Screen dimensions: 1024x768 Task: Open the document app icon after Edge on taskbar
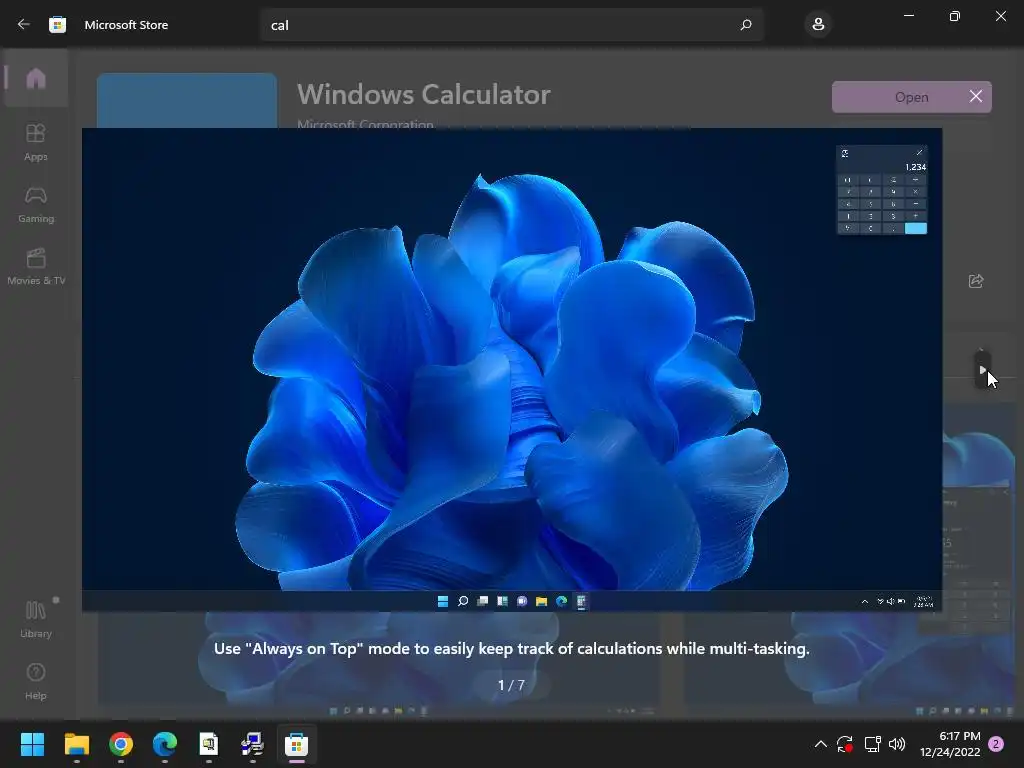(208, 744)
